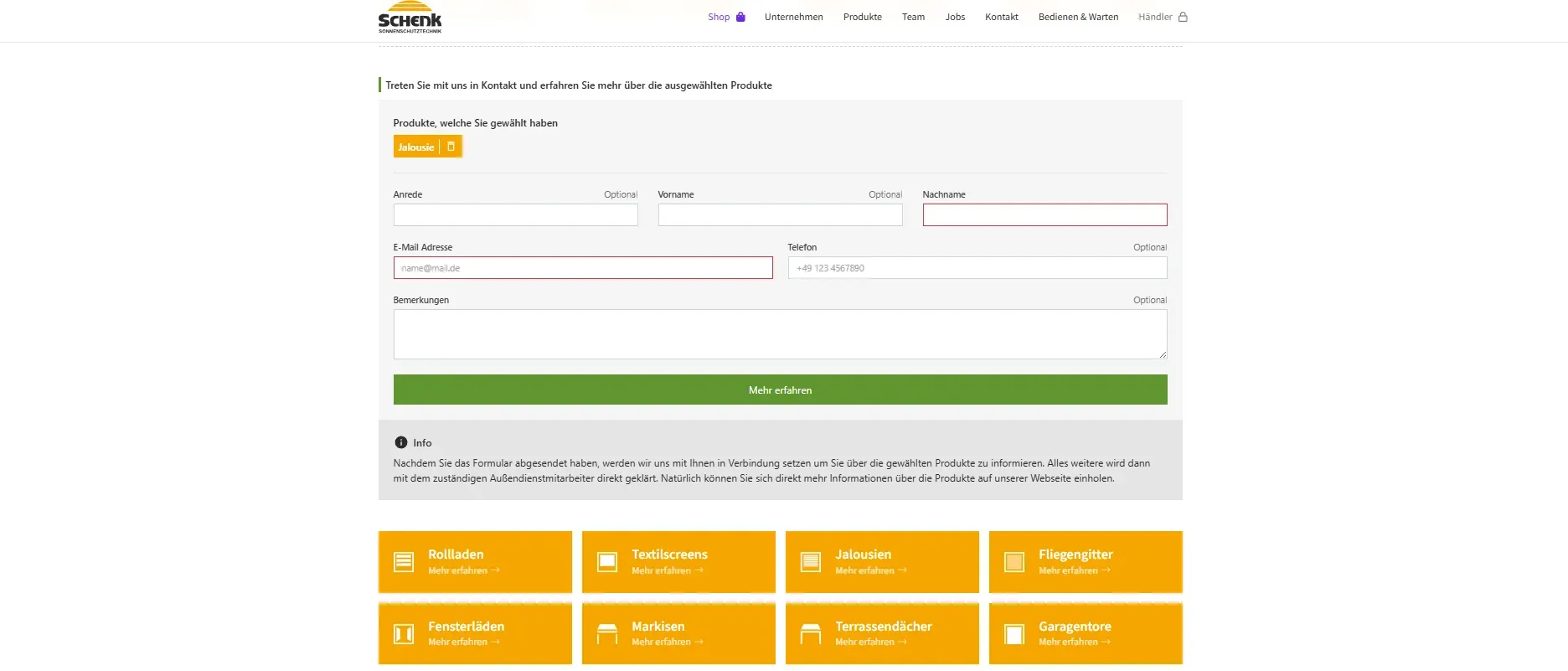Select the Terrassendächer tile title
The height and width of the screenshot is (671, 1568).
[x=883, y=626]
